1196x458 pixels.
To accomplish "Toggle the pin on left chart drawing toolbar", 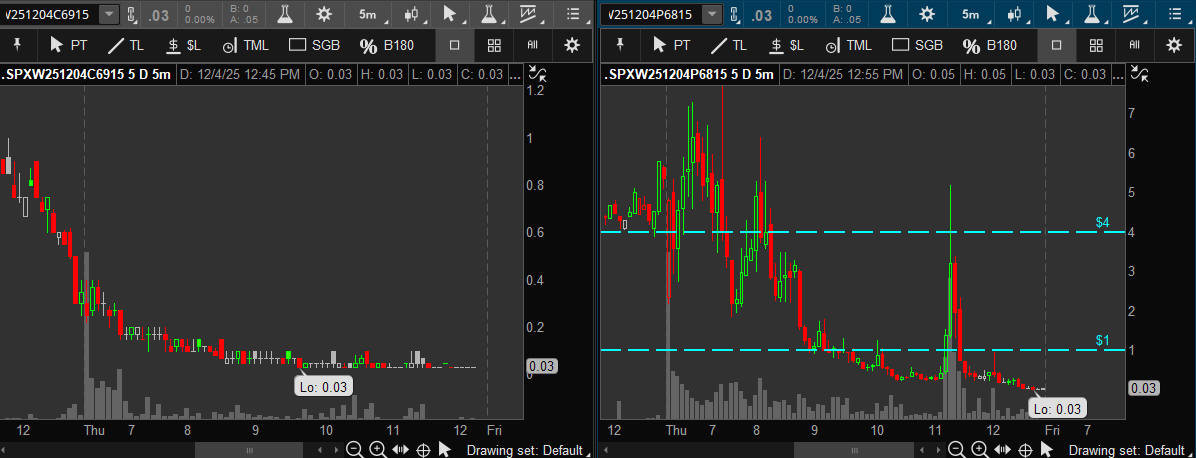I will coord(18,45).
